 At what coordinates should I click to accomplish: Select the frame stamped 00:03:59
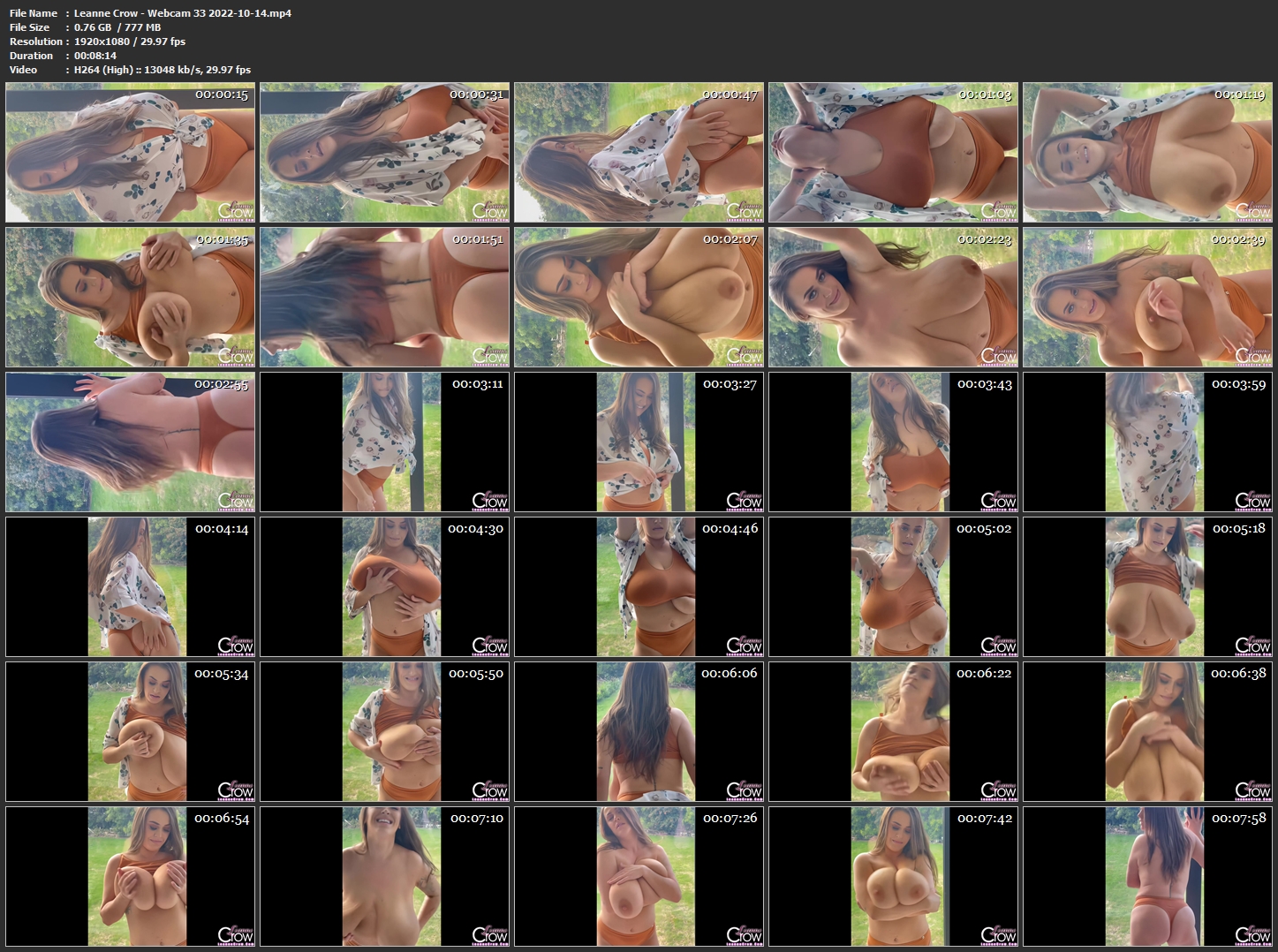pos(1147,442)
